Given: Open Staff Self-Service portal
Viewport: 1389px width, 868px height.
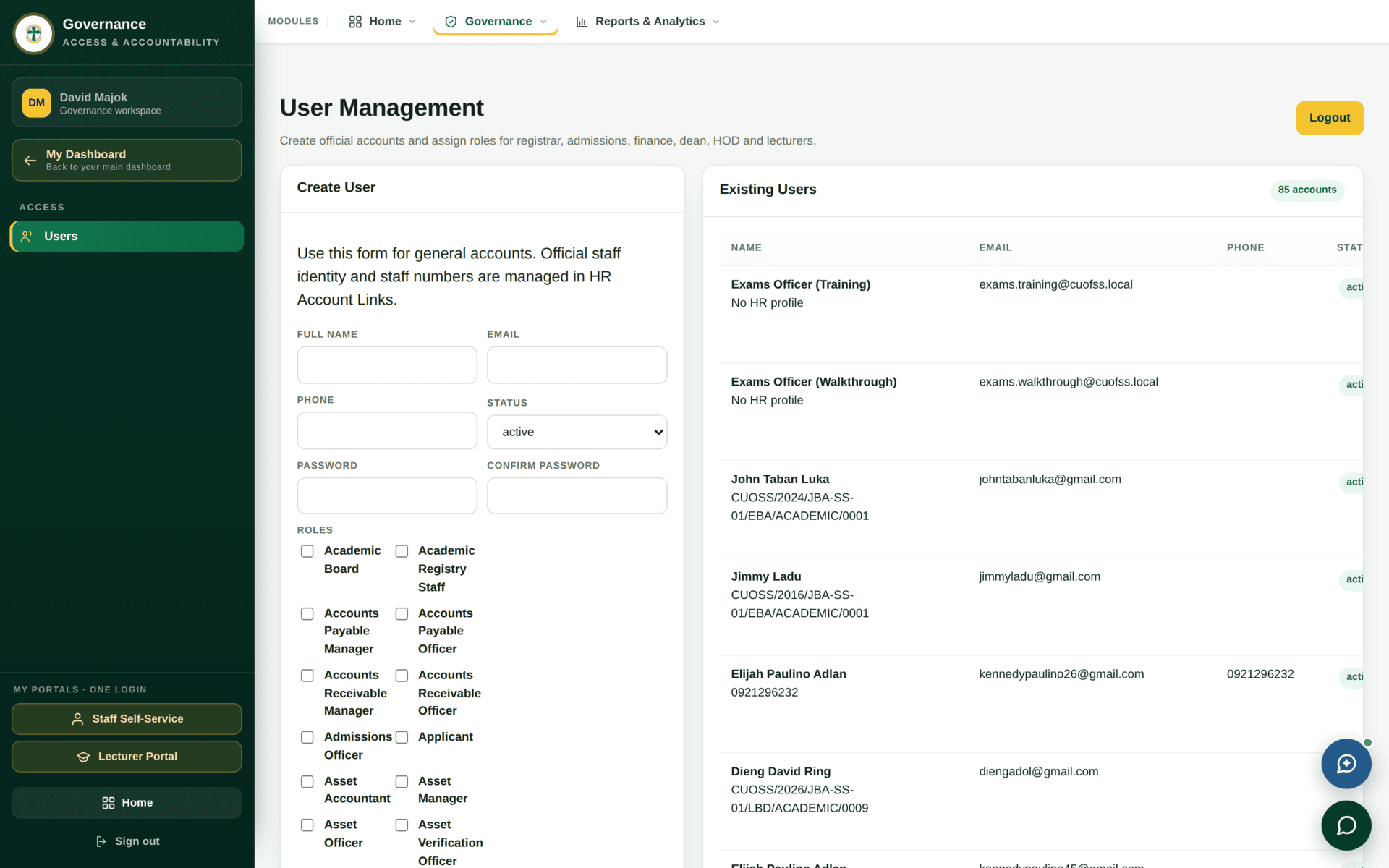Looking at the screenshot, I should coord(127,719).
